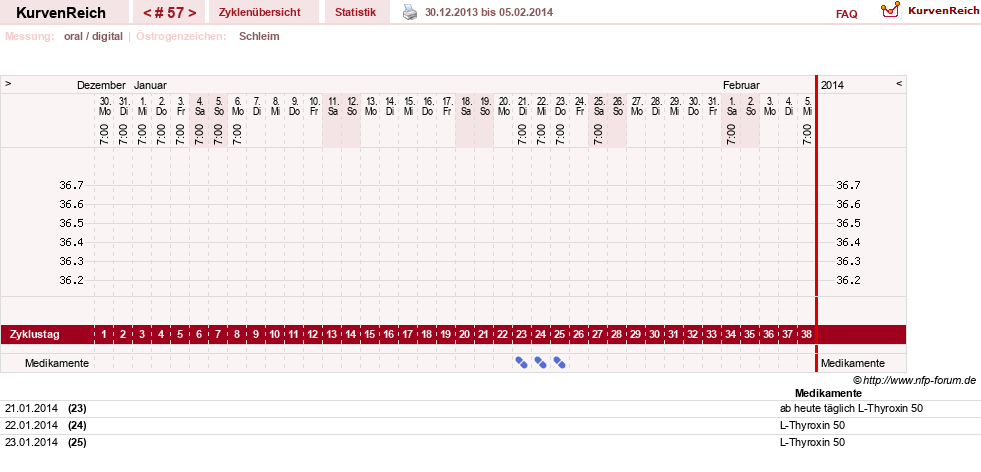Viewport: 981px width, 472px height.
Task: Click the 22.01.2014 note row date
Action: coord(31,425)
